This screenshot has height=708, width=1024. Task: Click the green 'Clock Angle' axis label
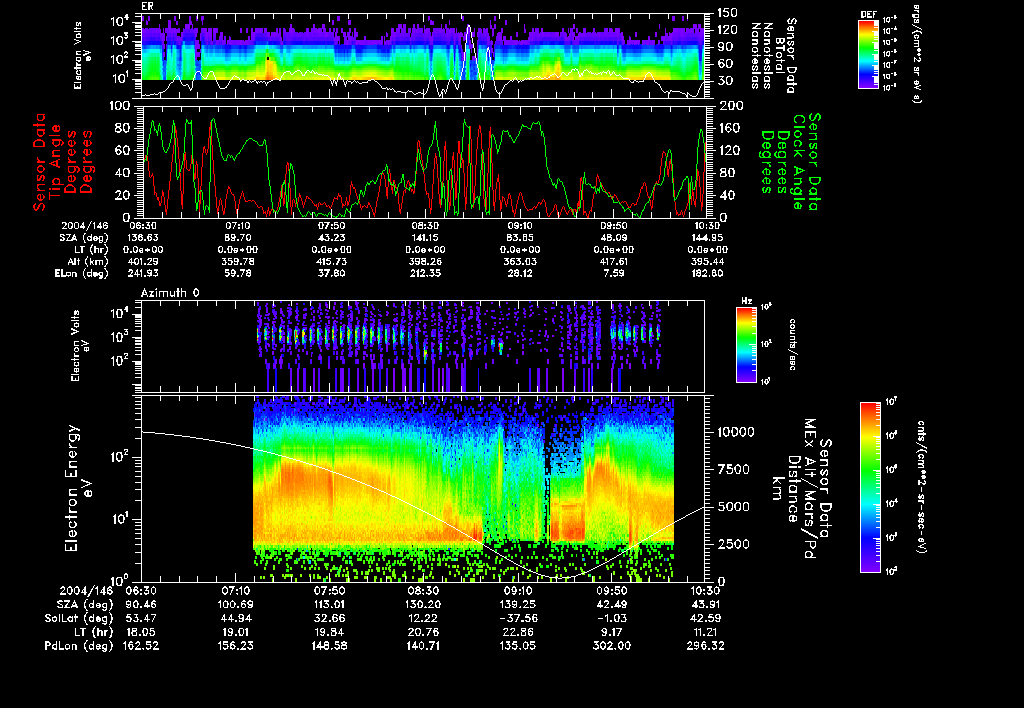click(x=798, y=161)
